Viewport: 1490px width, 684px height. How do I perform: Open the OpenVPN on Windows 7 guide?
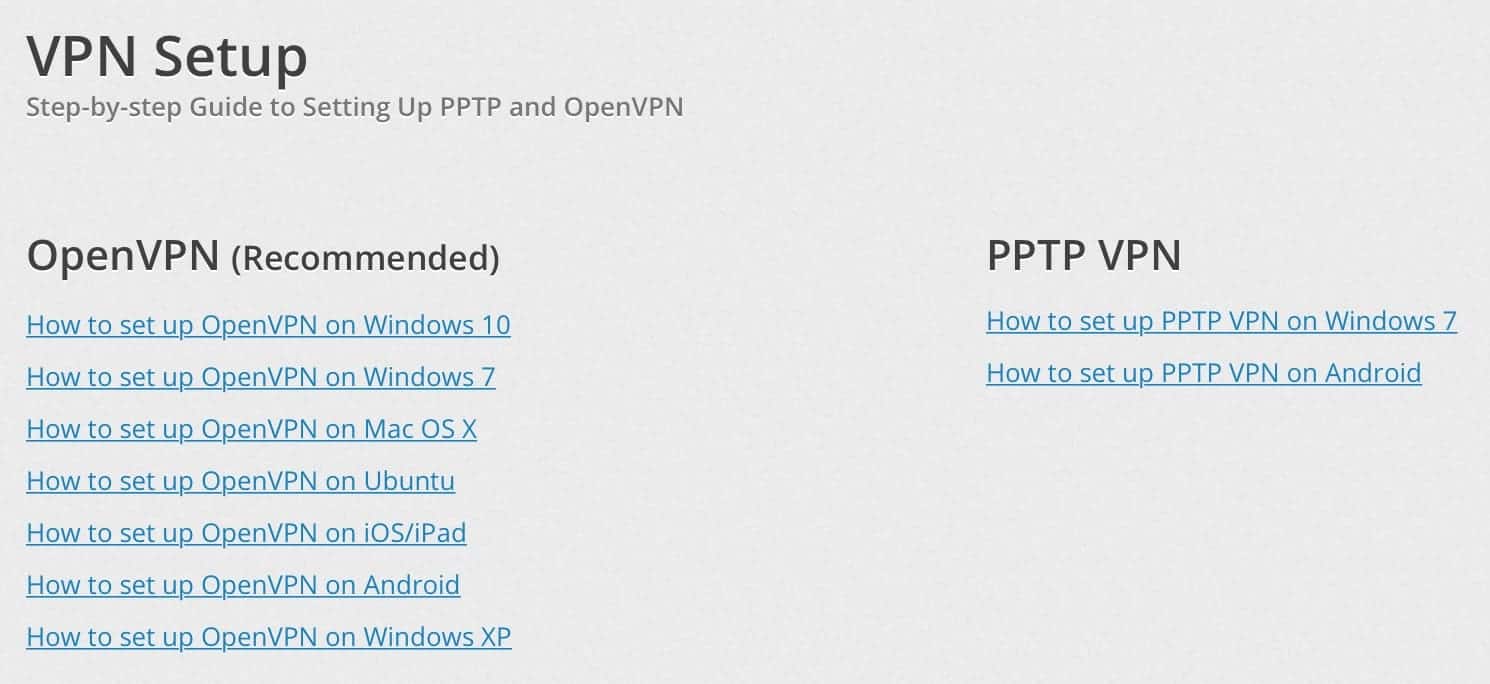tap(260, 377)
